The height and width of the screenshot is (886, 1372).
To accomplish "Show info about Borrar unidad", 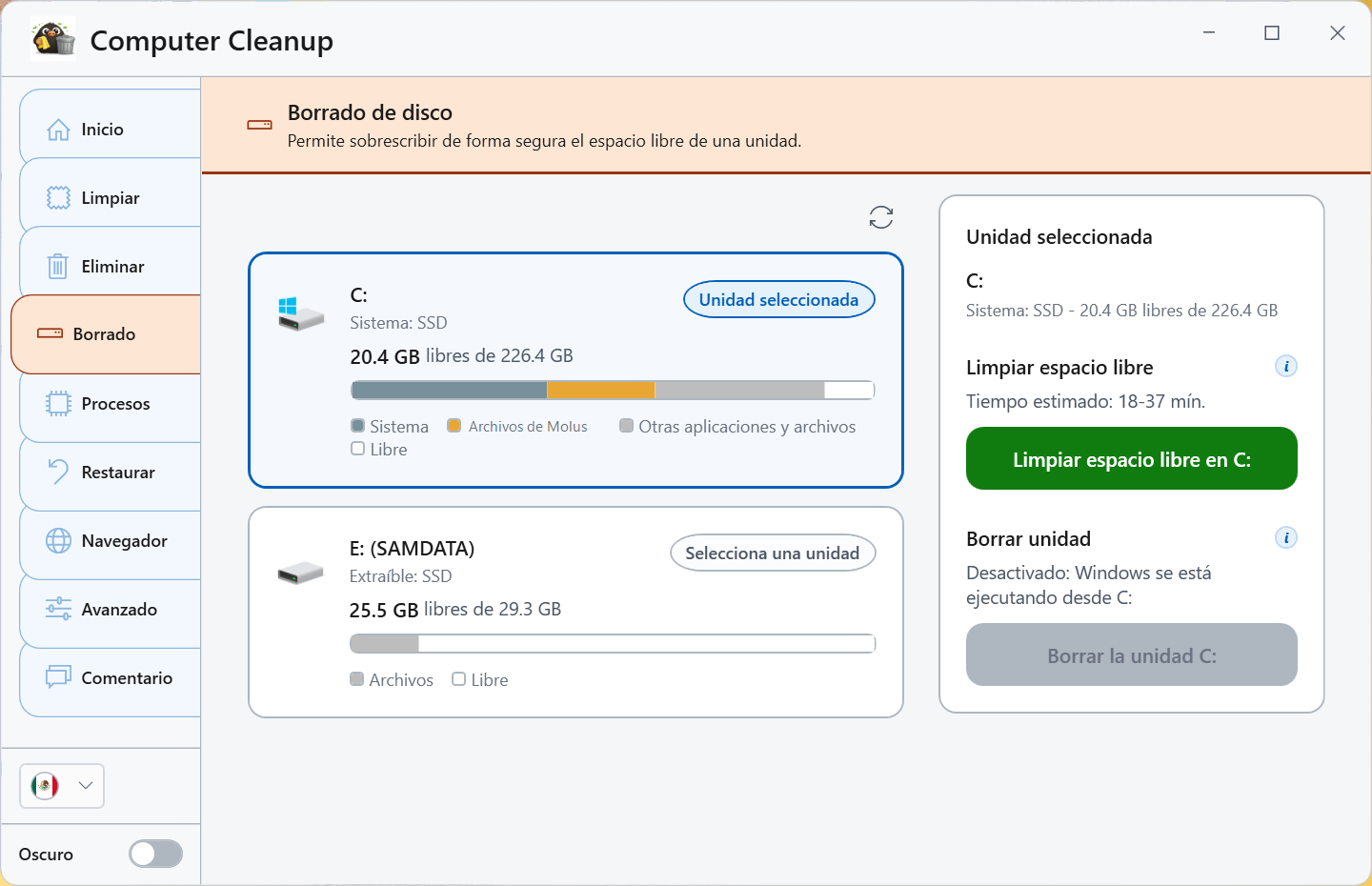I will tap(1286, 537).
